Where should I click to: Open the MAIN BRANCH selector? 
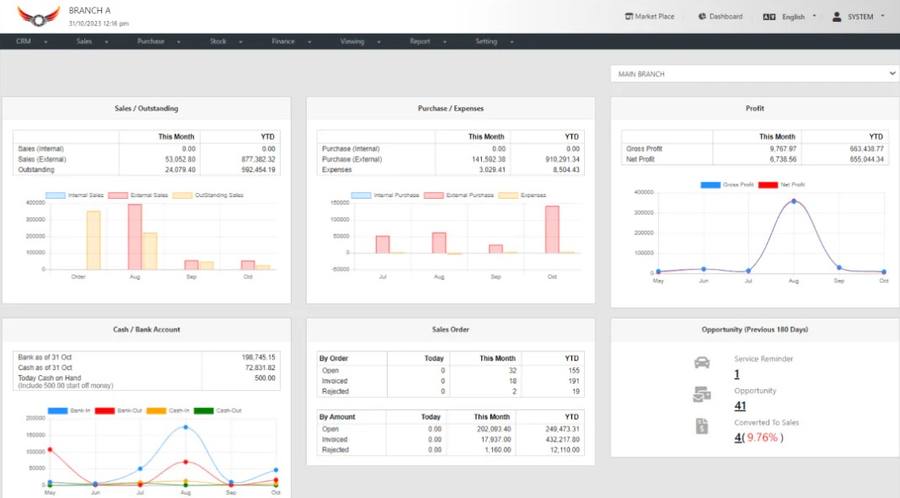(754, 74)
